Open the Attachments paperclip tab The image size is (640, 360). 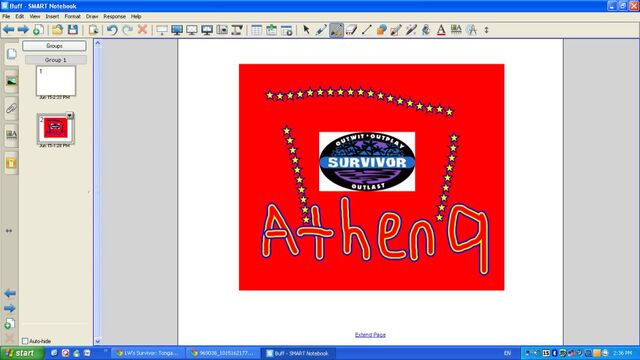coord(11,109)
